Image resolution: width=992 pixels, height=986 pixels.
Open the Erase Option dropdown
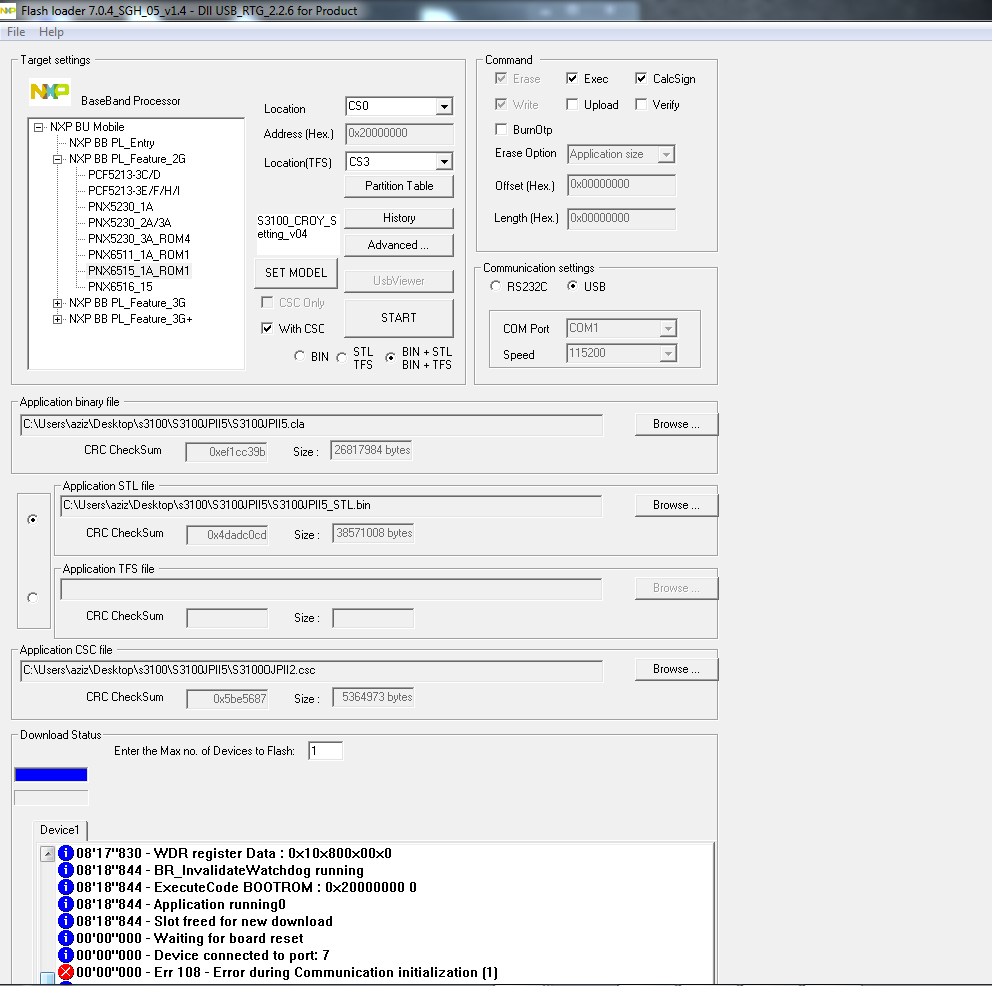666,154
